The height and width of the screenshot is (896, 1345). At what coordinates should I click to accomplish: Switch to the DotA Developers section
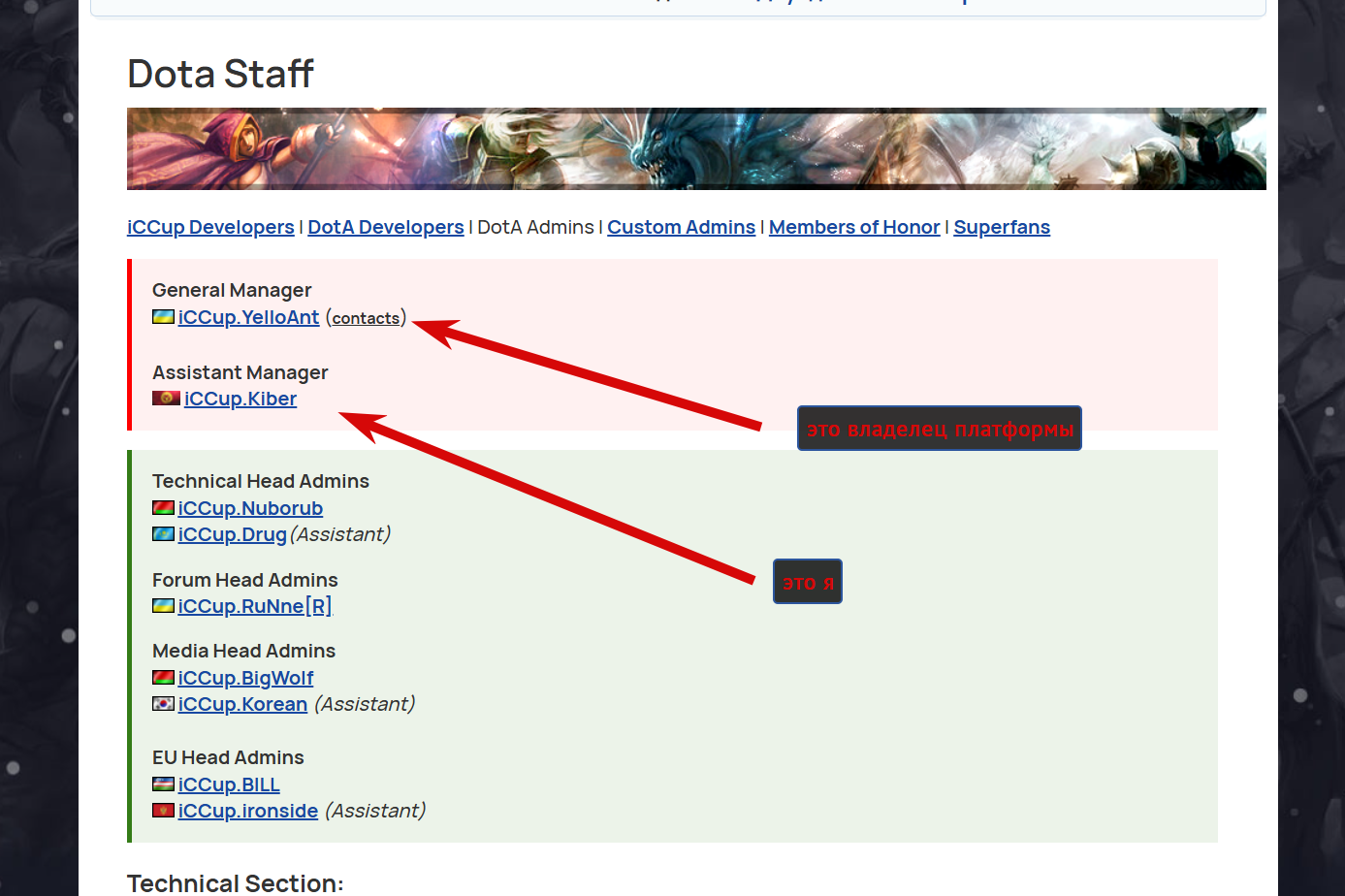[x=386, y=227]
